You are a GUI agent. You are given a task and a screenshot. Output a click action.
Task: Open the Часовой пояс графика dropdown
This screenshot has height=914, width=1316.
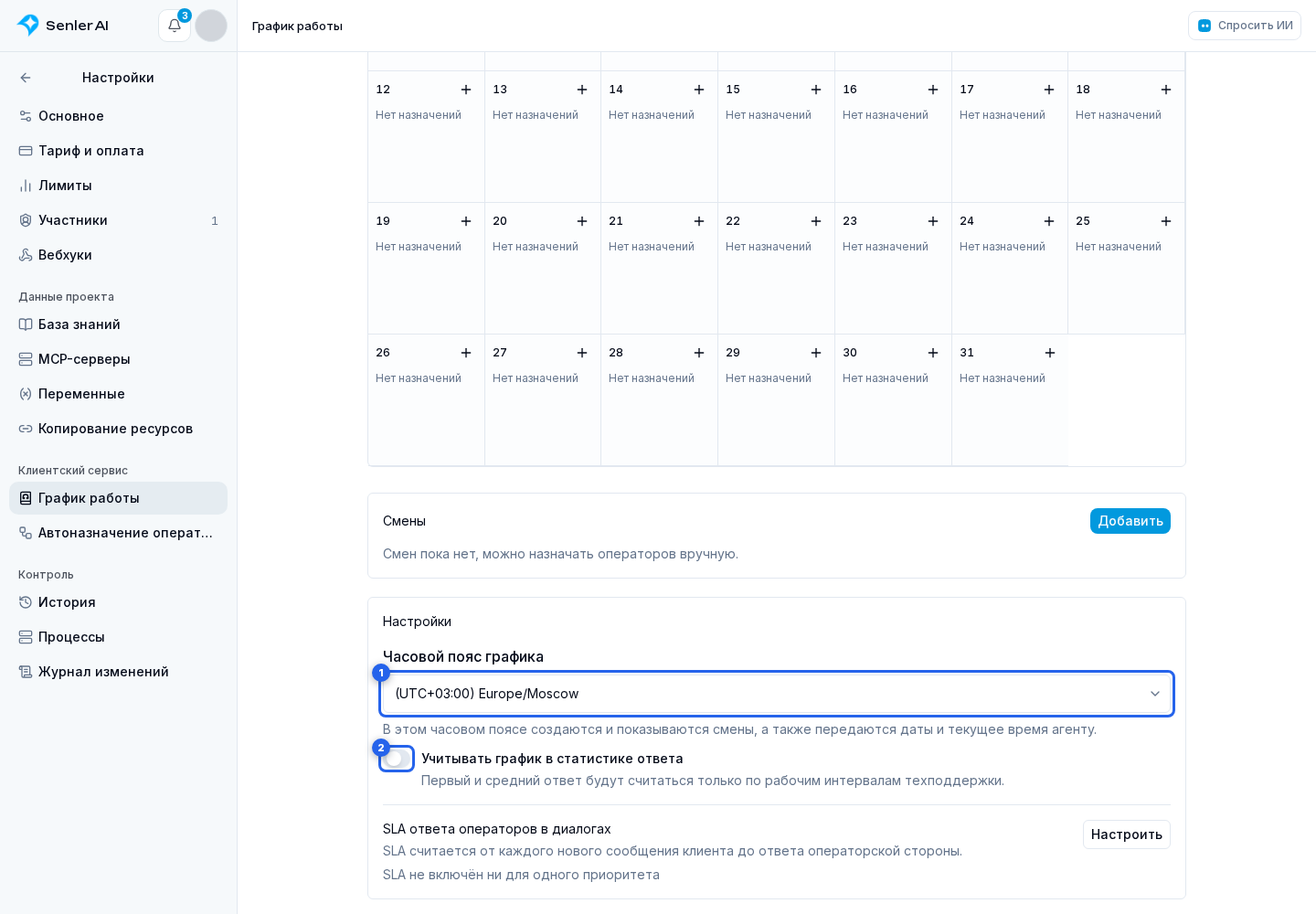coord(777,694)
